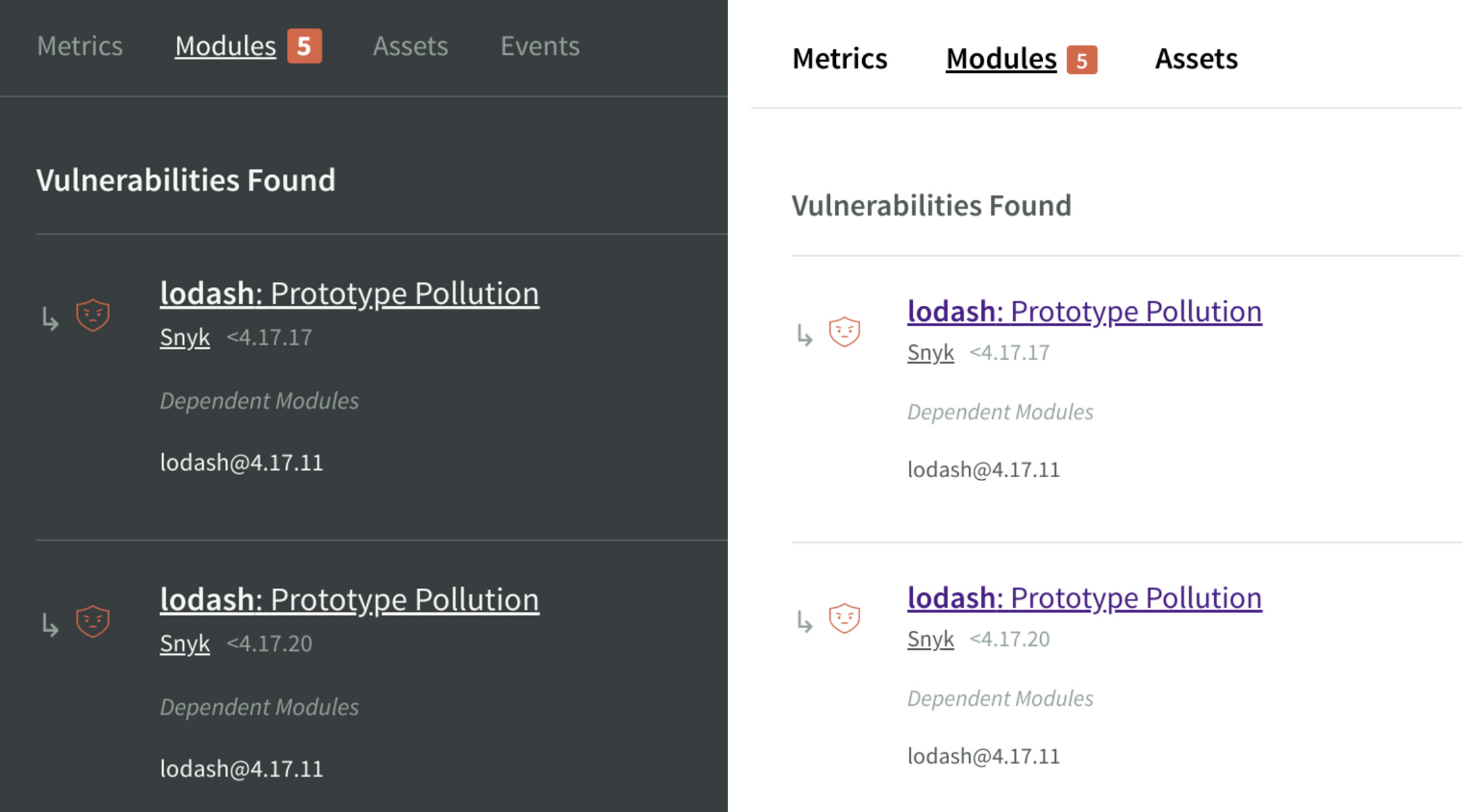The image size is (1466, 812).
Task: Open first dark lodash Prototype Pollution link
Action: [x=349, y=293]
